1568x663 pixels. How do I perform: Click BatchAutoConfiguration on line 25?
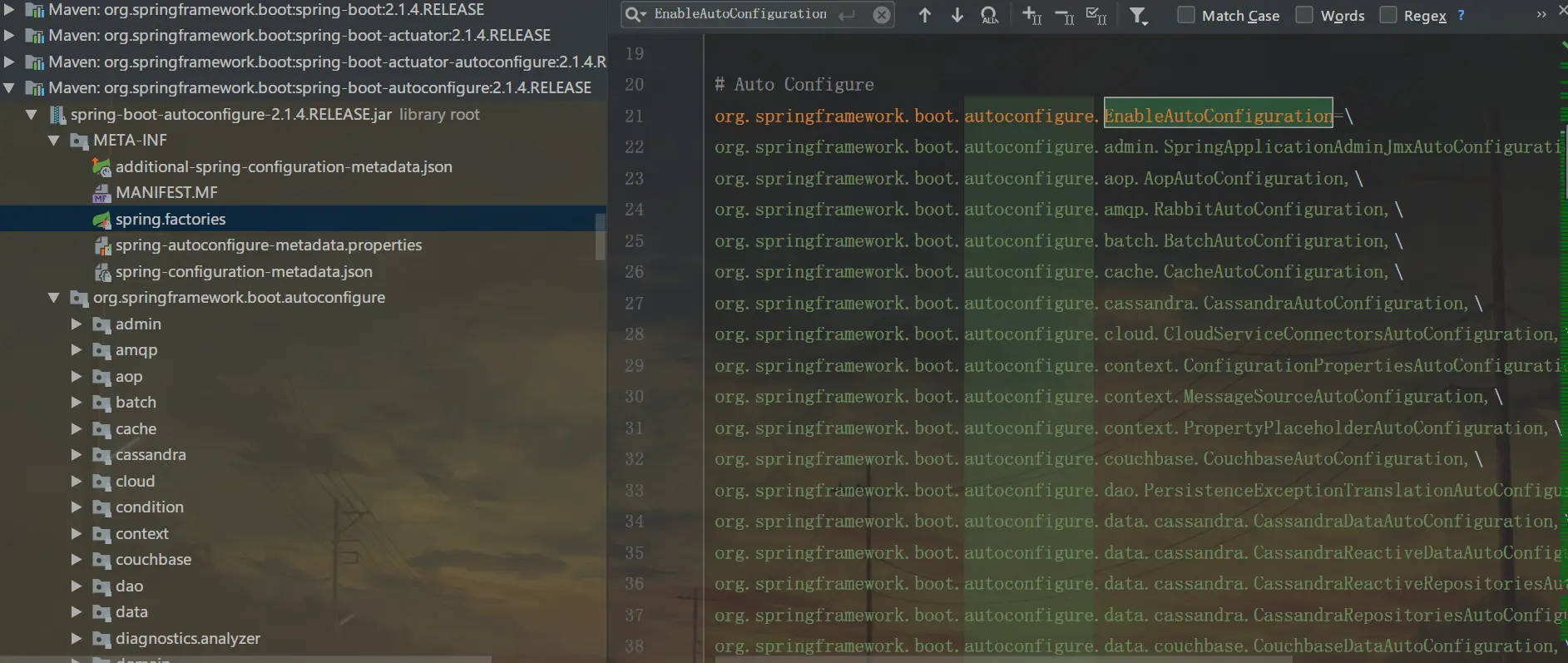pos(1274,240)
